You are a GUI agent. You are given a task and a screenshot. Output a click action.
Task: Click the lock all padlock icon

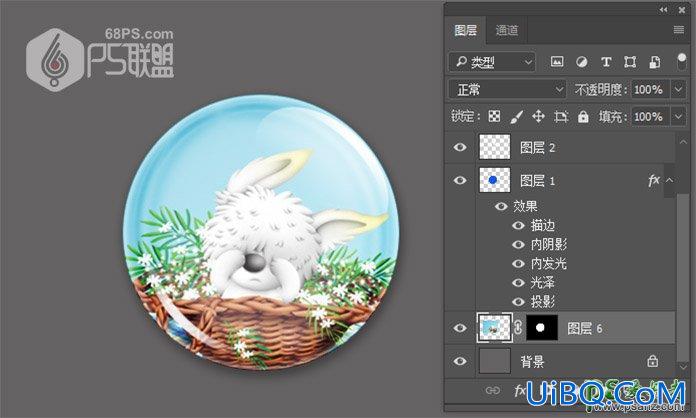click(x=583, y=116)
